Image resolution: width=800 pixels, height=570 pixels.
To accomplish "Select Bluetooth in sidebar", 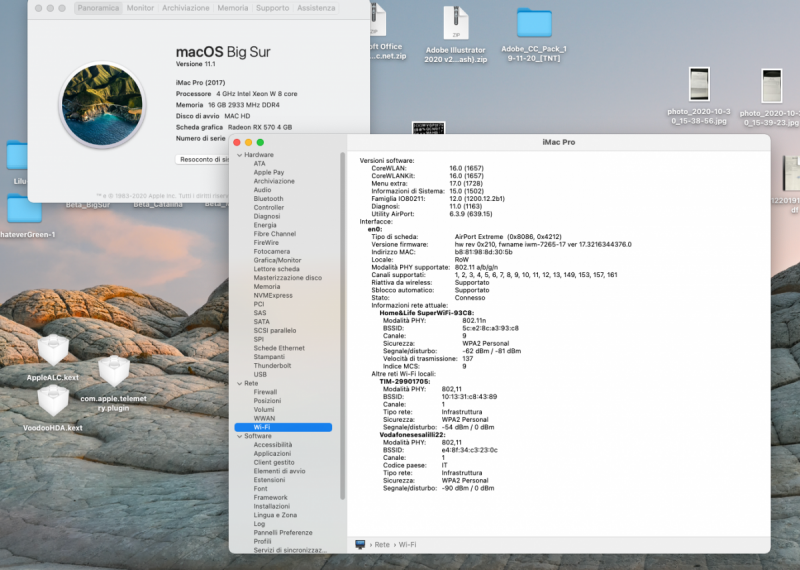I will 268,199.
